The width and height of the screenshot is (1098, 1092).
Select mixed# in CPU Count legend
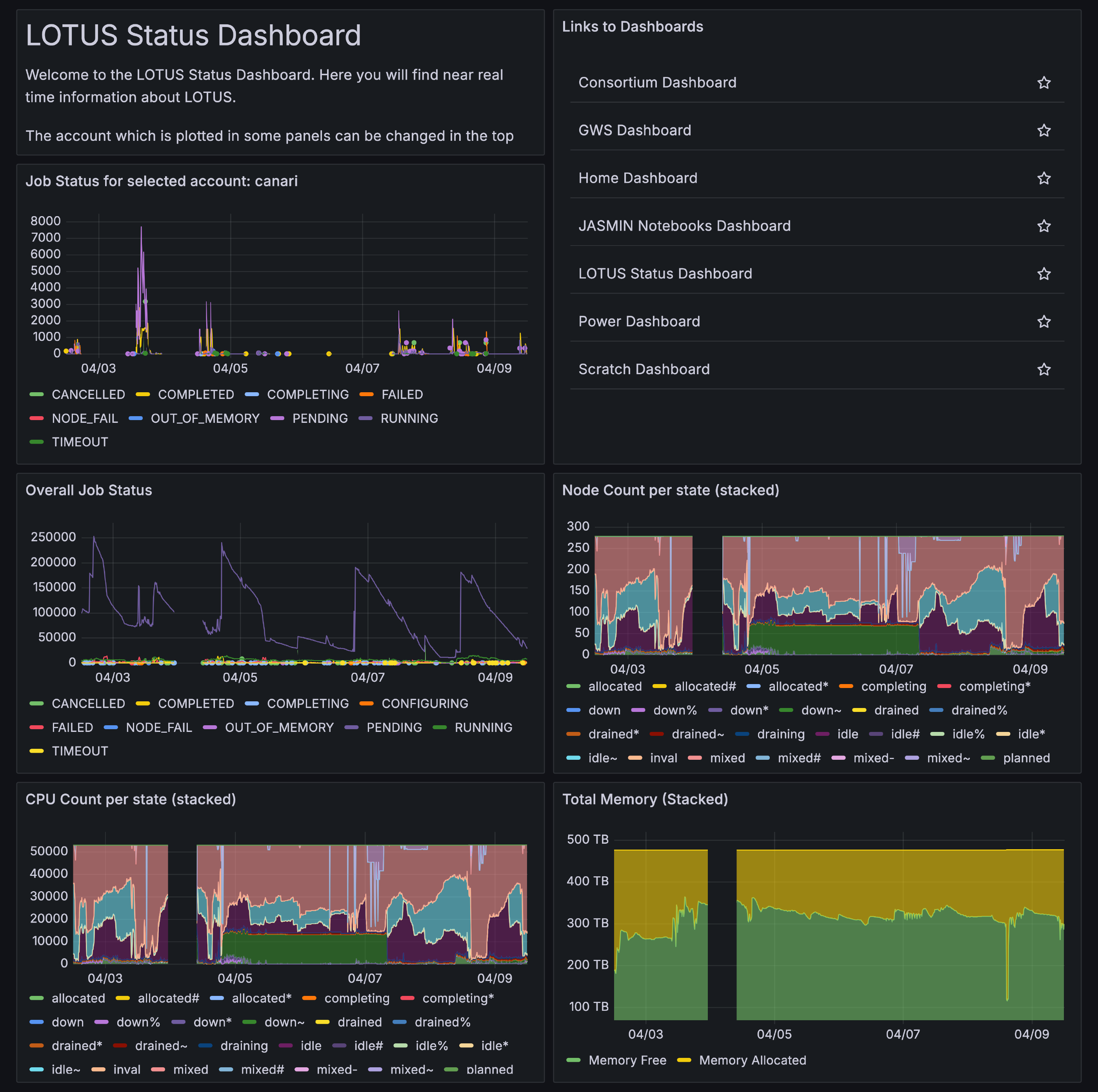262,1070
